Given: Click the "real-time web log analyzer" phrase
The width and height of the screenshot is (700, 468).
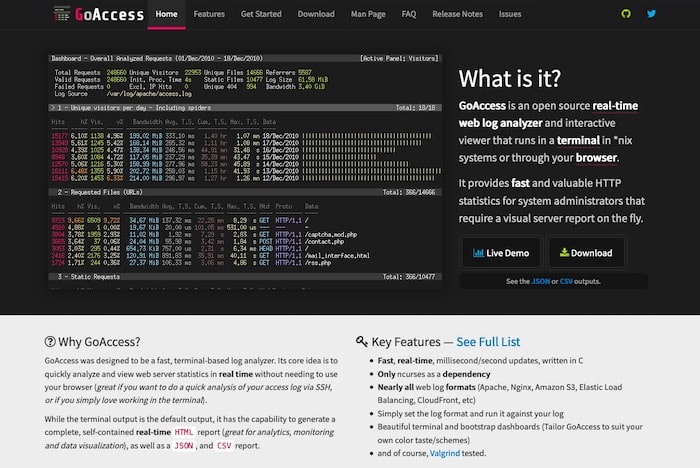Looking at the screenshot, I should click(x=548, y=114).
